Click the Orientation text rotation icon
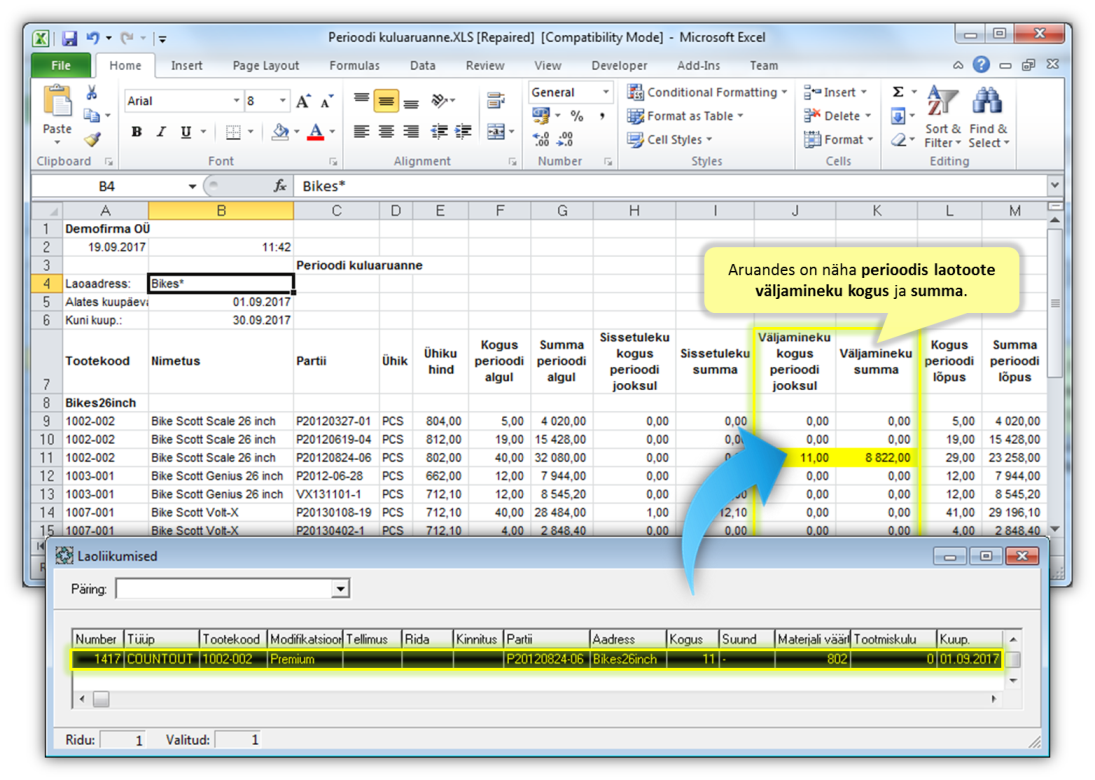 (x=439, y=101)
